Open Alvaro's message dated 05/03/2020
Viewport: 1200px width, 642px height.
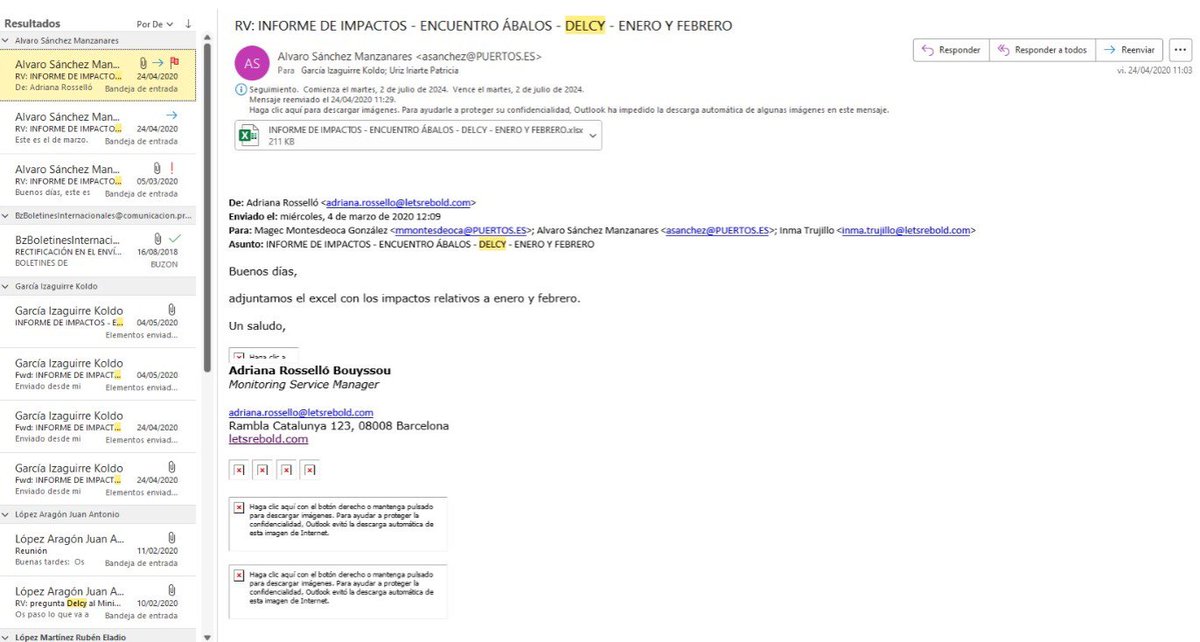98,179
